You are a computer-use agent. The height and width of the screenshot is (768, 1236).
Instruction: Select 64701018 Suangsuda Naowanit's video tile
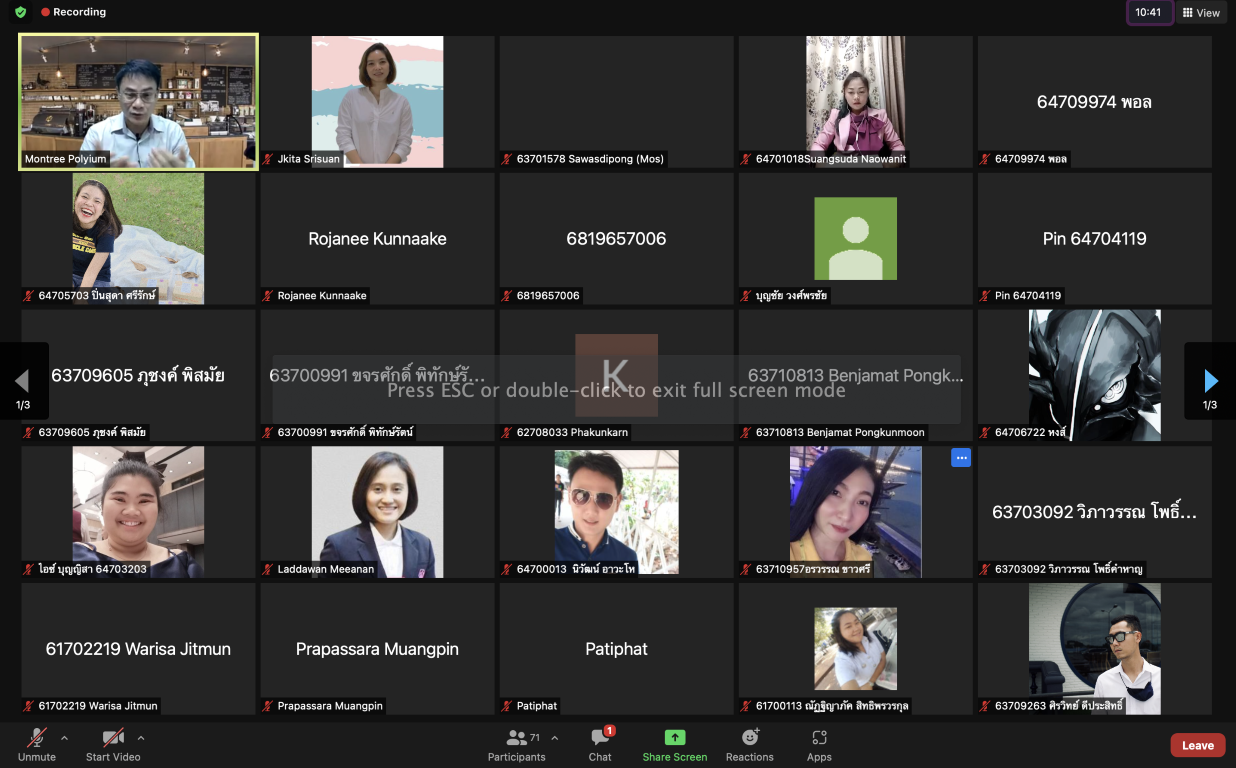(x=855, y=101)
